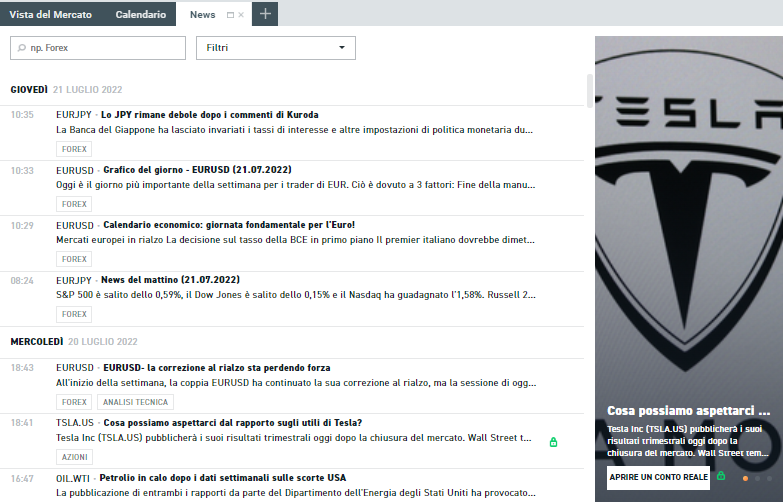
Task: Click the news list vertical scrollbar
Action: 590,91
